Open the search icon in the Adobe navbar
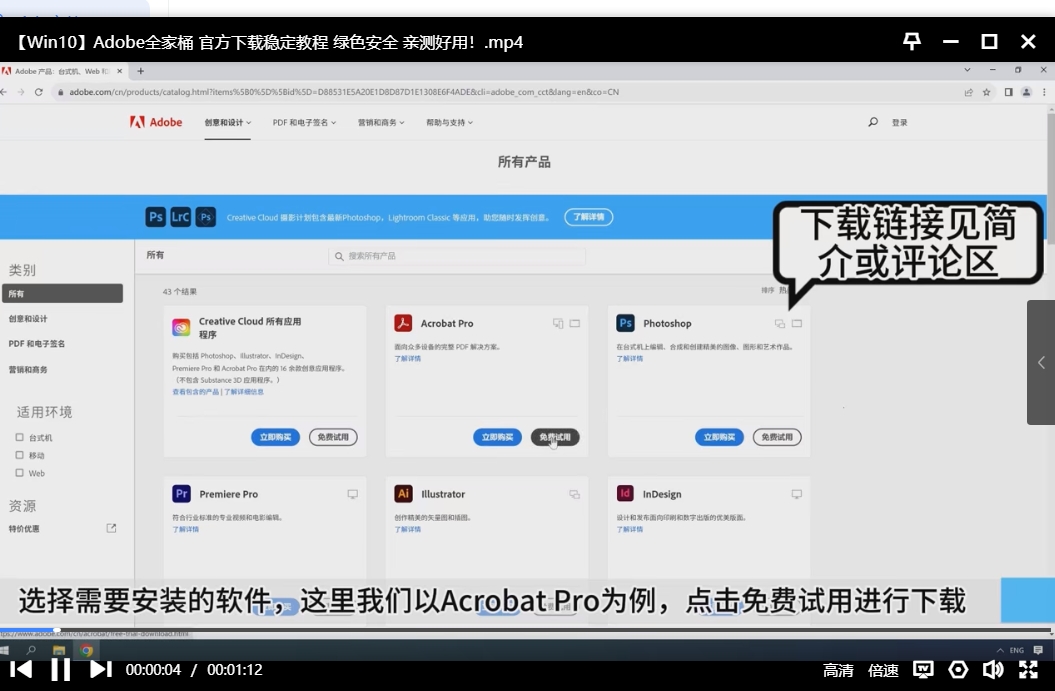Screen dimensions: 1055x691 873,122
